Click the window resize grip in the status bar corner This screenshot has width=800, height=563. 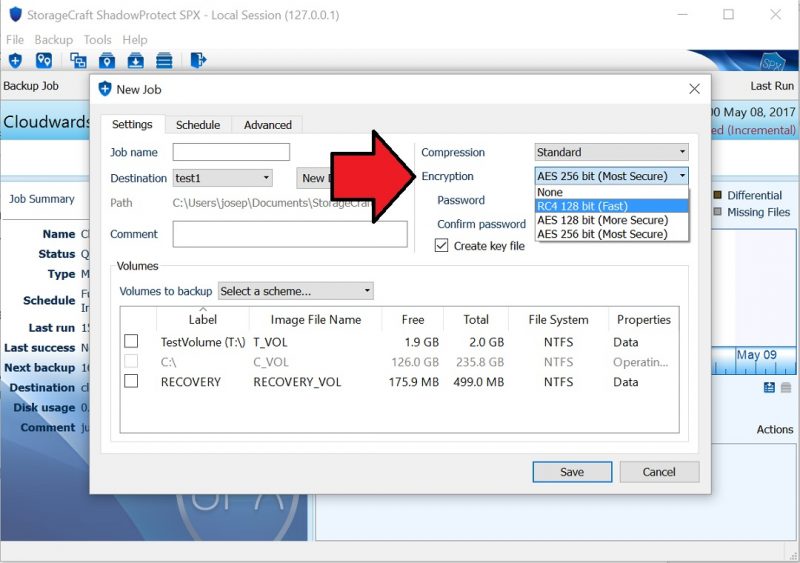(x=791, y=554)
